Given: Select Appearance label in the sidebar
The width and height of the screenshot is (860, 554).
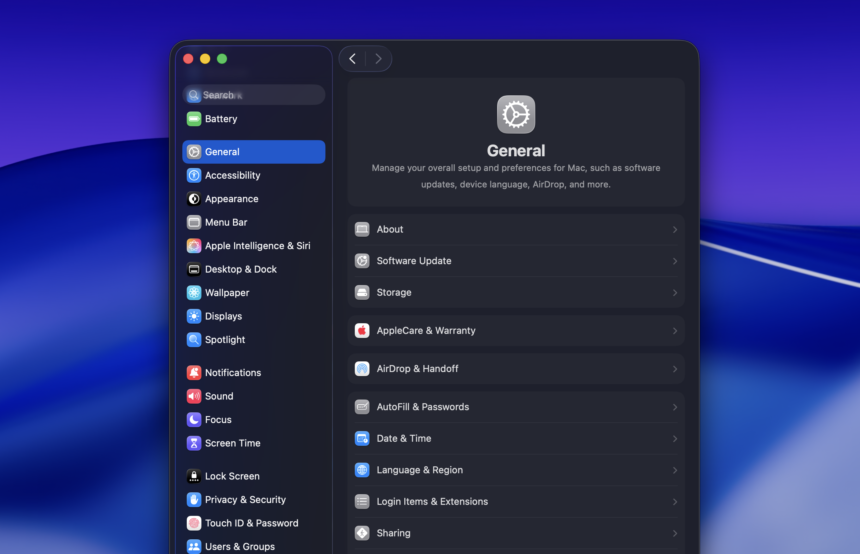Looking at the screenshot, I should click(x=231, y=199).
